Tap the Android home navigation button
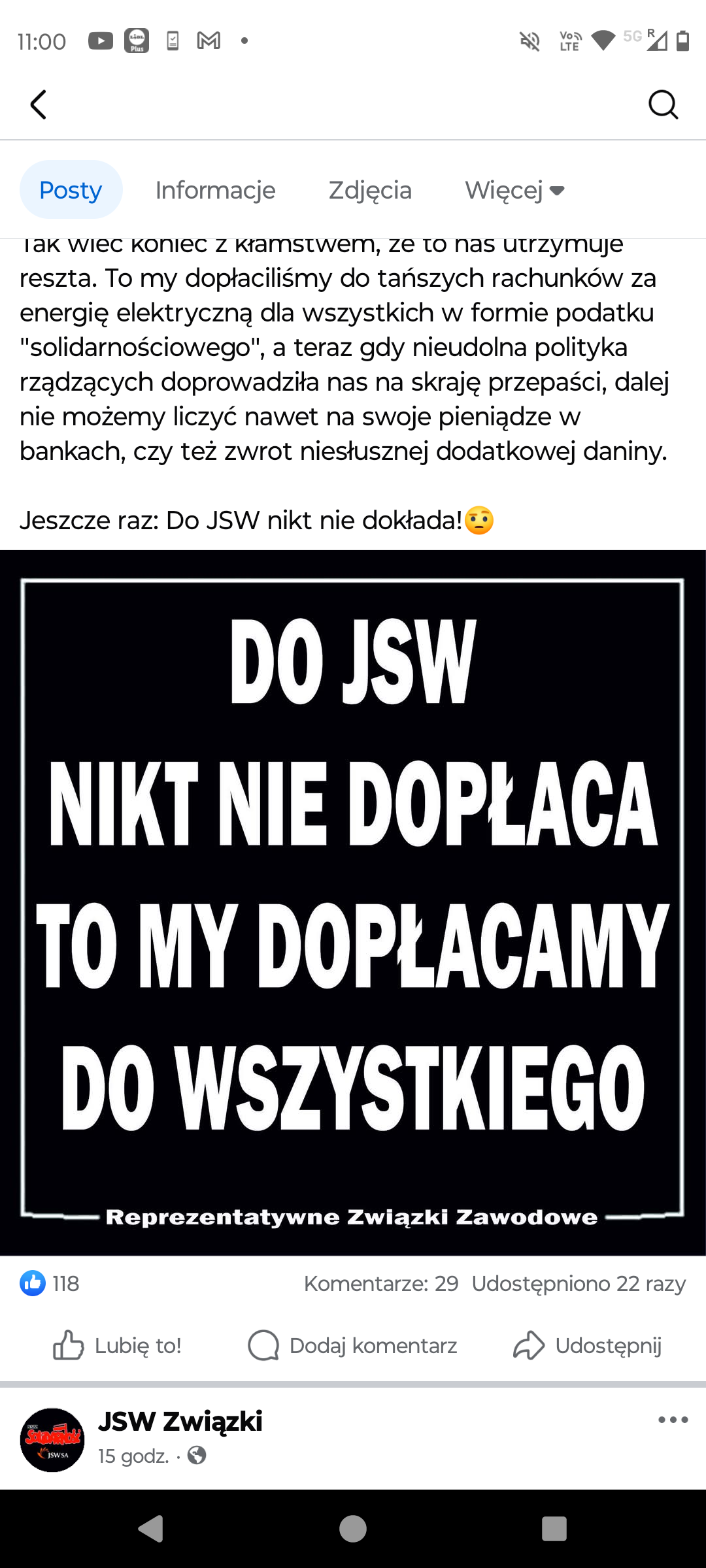The image size is (706, 1568). coord(353,1529)
